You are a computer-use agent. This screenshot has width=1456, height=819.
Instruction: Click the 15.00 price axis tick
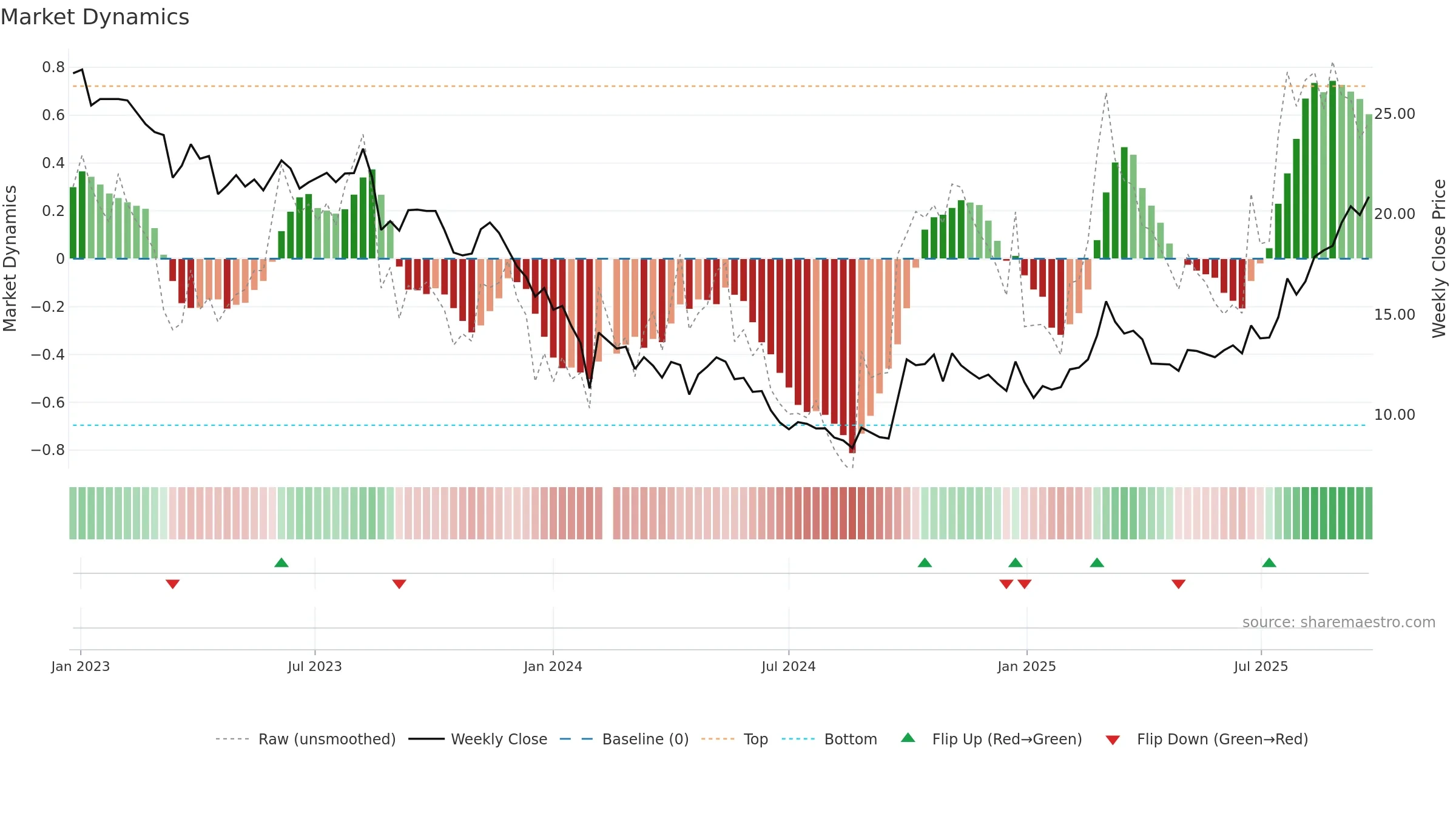click(1395, 315)
